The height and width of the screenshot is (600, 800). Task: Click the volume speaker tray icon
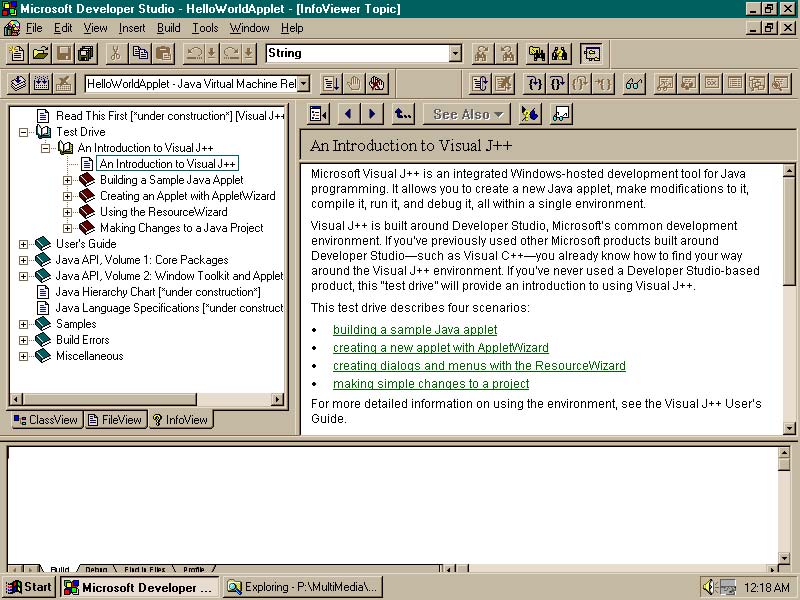pyautogui.click(x=708, y=587)
